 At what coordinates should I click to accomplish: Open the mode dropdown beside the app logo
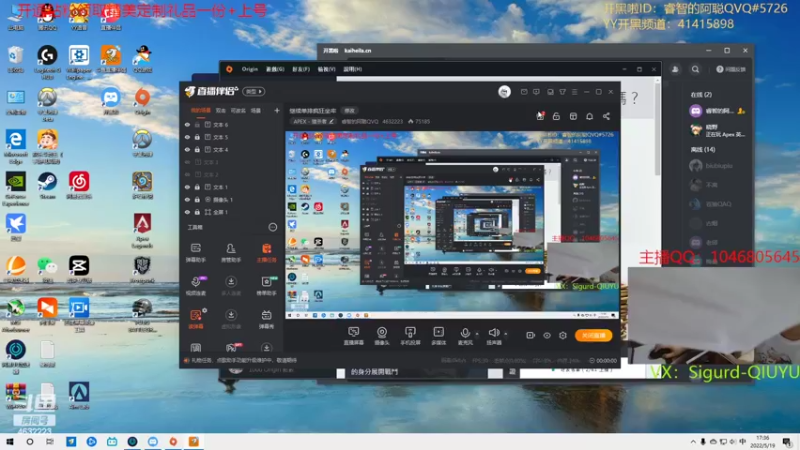(x=254, y=92)
